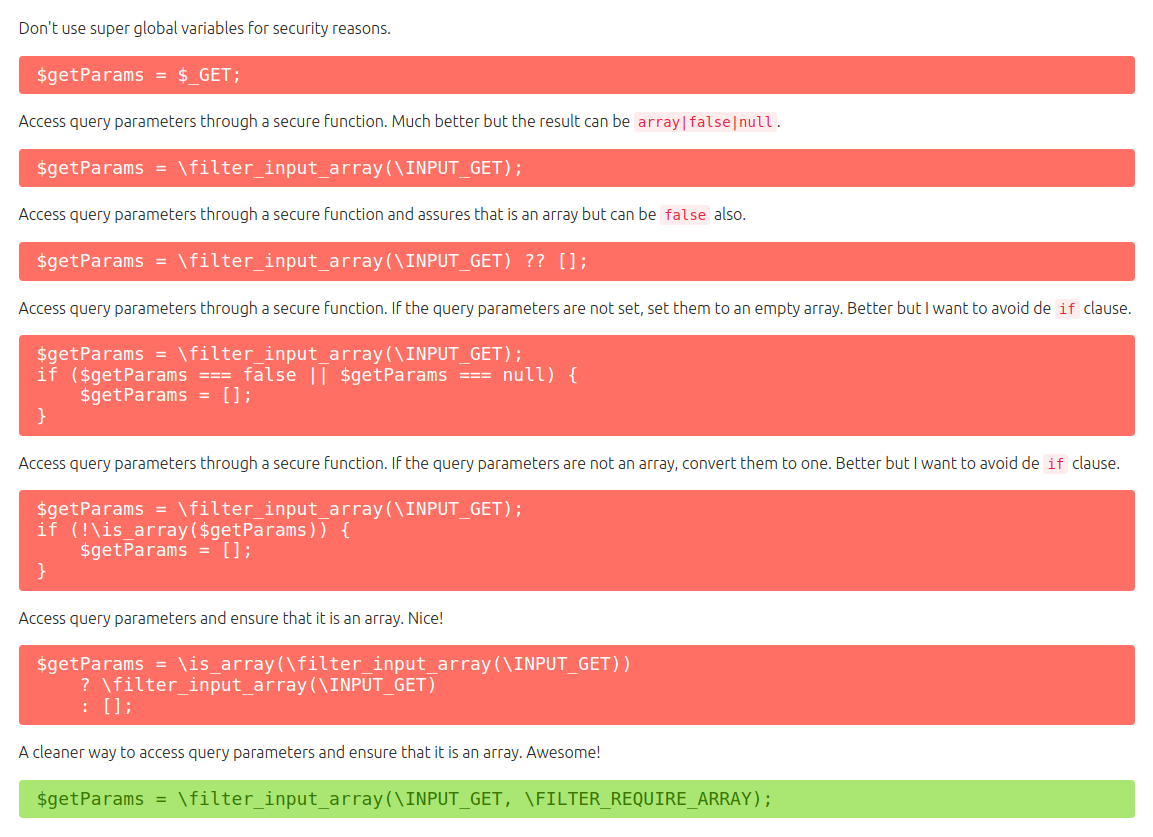Click the paragraph 'A cleaner way... Awesome!'
The image size is (1153, 837).
[310, 752]
